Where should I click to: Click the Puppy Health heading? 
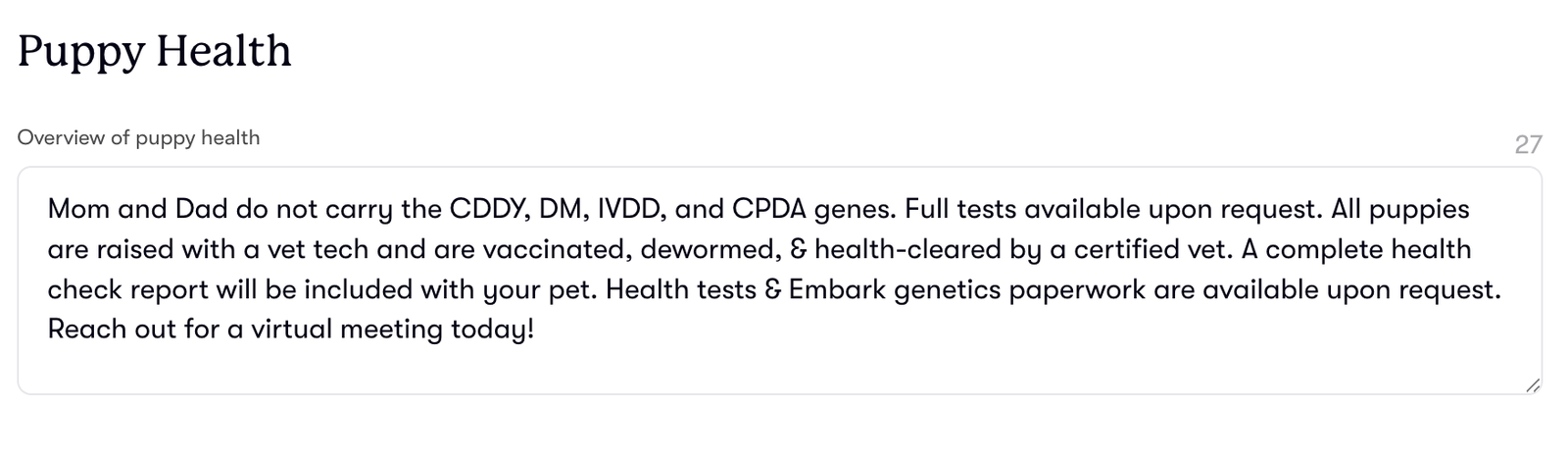154,51
